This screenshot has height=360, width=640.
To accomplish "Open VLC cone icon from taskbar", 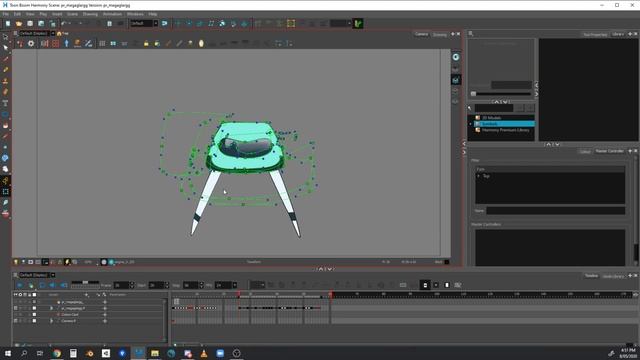I will (x=204, y=353).
